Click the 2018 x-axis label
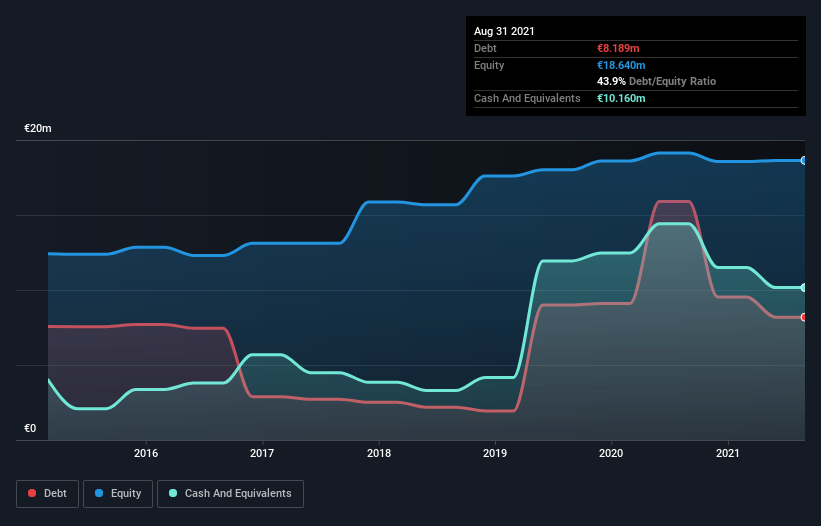The width and height of the screenshot is (821, 526). tap(379, 453)
